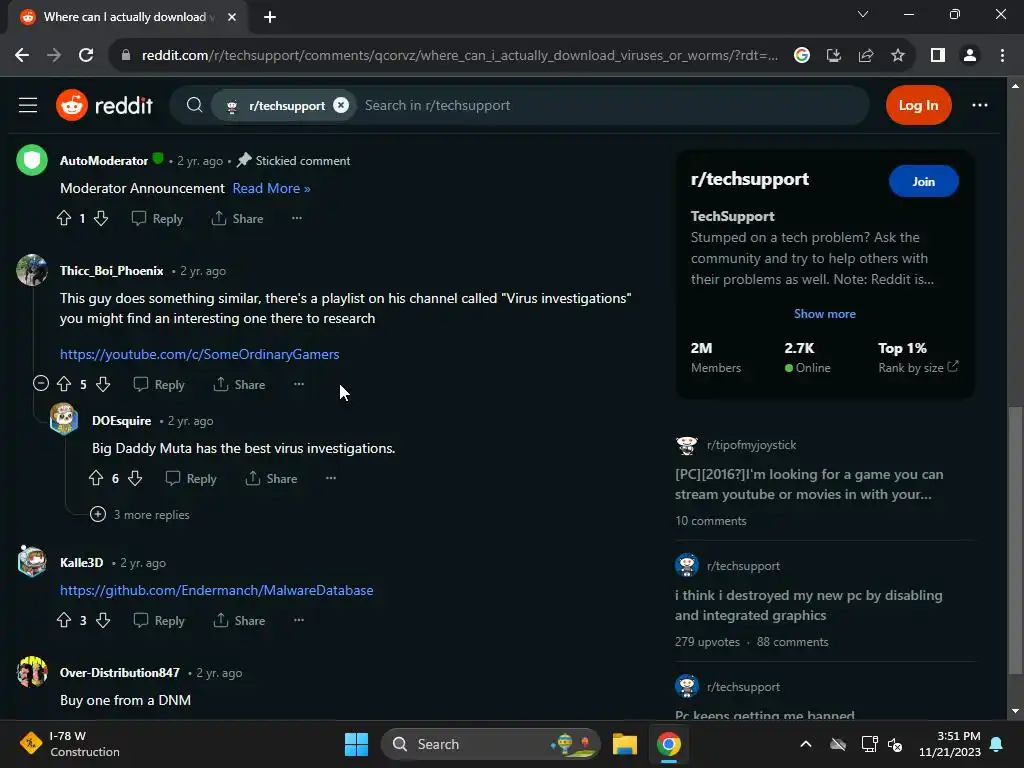Share the Kalle3D comment
1024x768 pixels.
coord(239,620)
